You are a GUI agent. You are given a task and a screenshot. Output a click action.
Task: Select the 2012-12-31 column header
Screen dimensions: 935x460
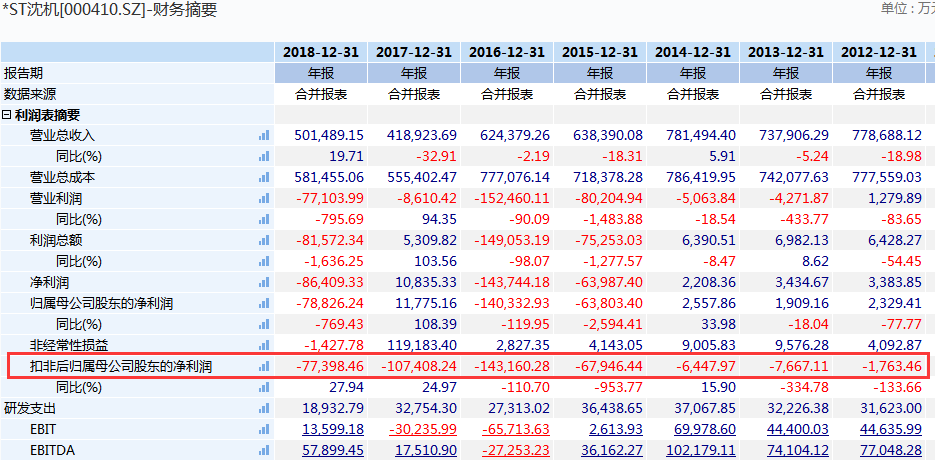[879, 53]
